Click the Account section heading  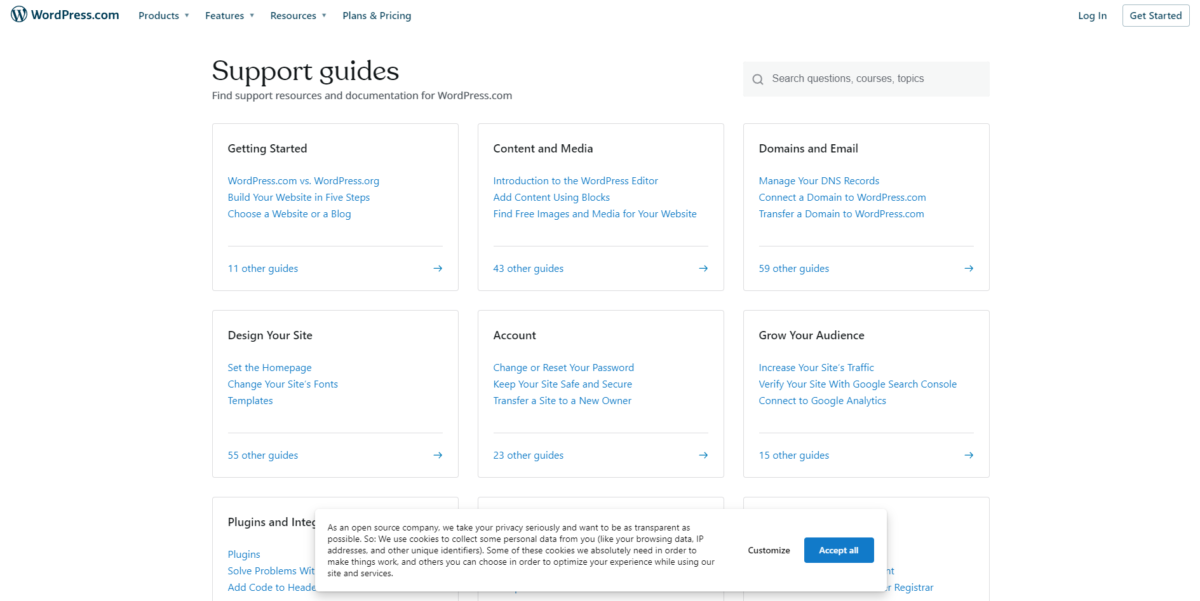(x=515, y=336)
